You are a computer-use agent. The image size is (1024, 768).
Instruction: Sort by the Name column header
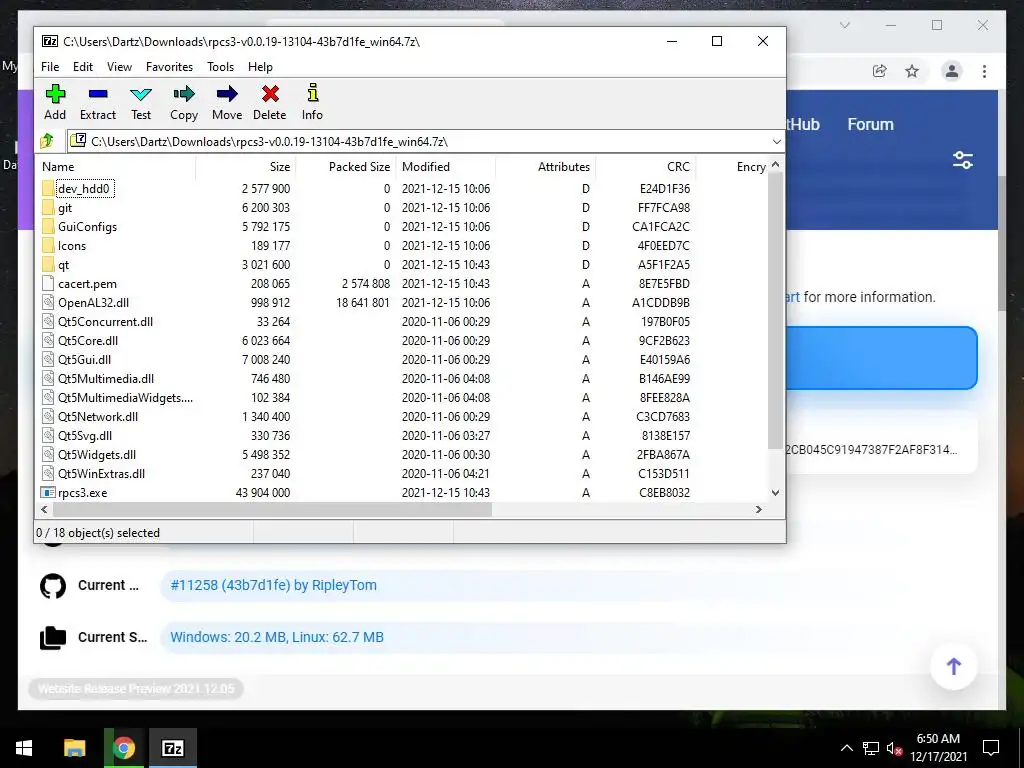115,167
